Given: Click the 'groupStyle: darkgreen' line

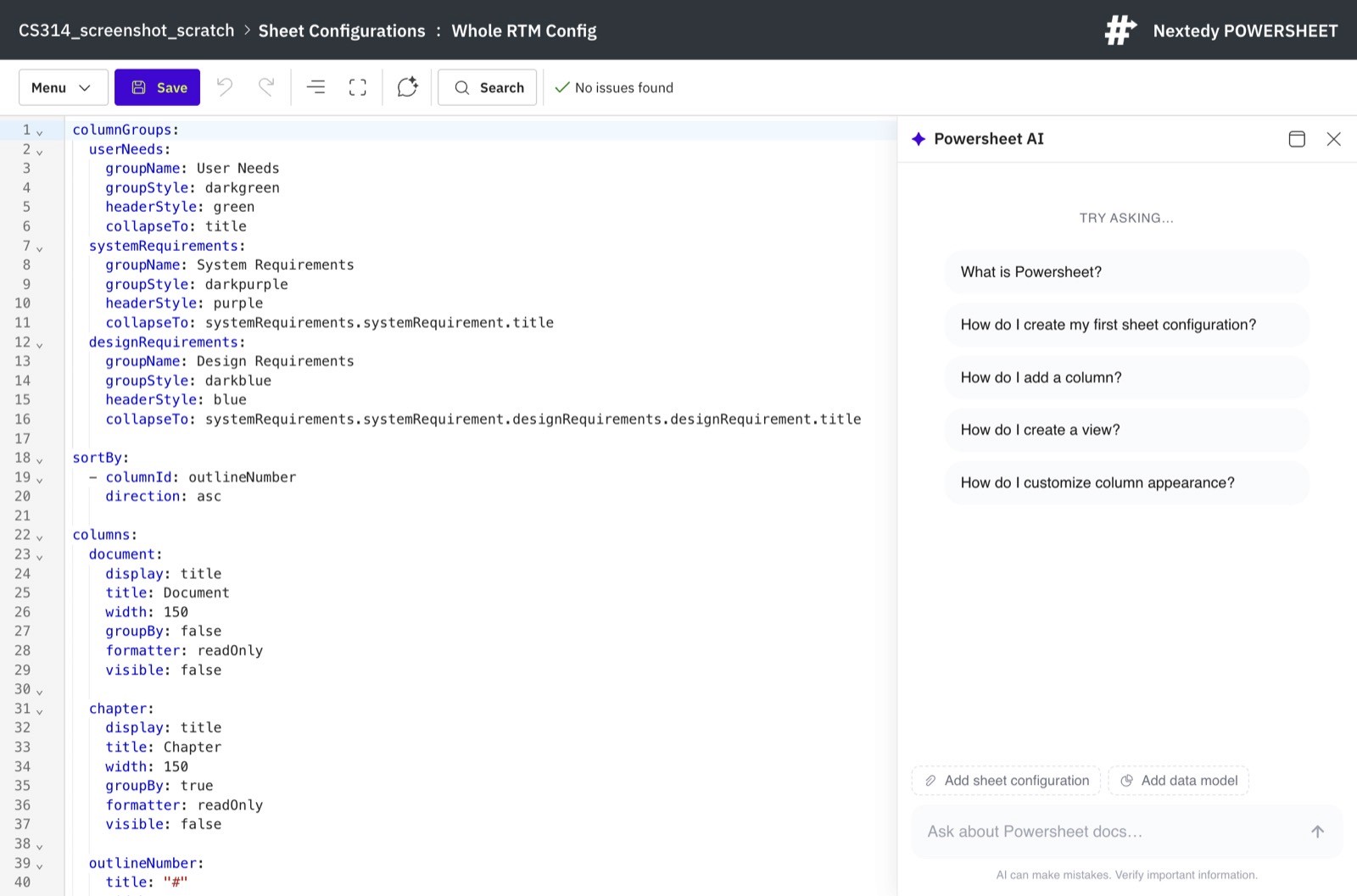Looking at the screenshot, I should 193,187.
